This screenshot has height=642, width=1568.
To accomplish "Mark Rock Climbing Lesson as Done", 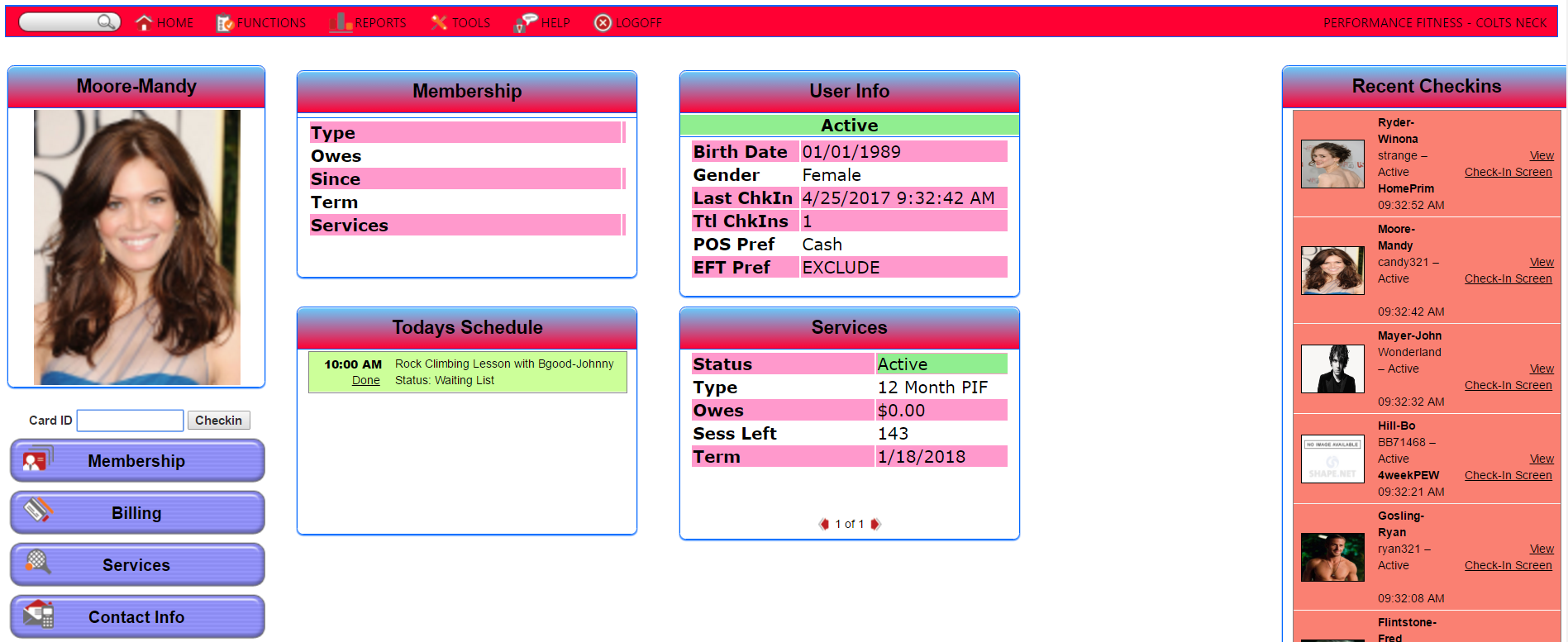I will click(x=365, y=381).
